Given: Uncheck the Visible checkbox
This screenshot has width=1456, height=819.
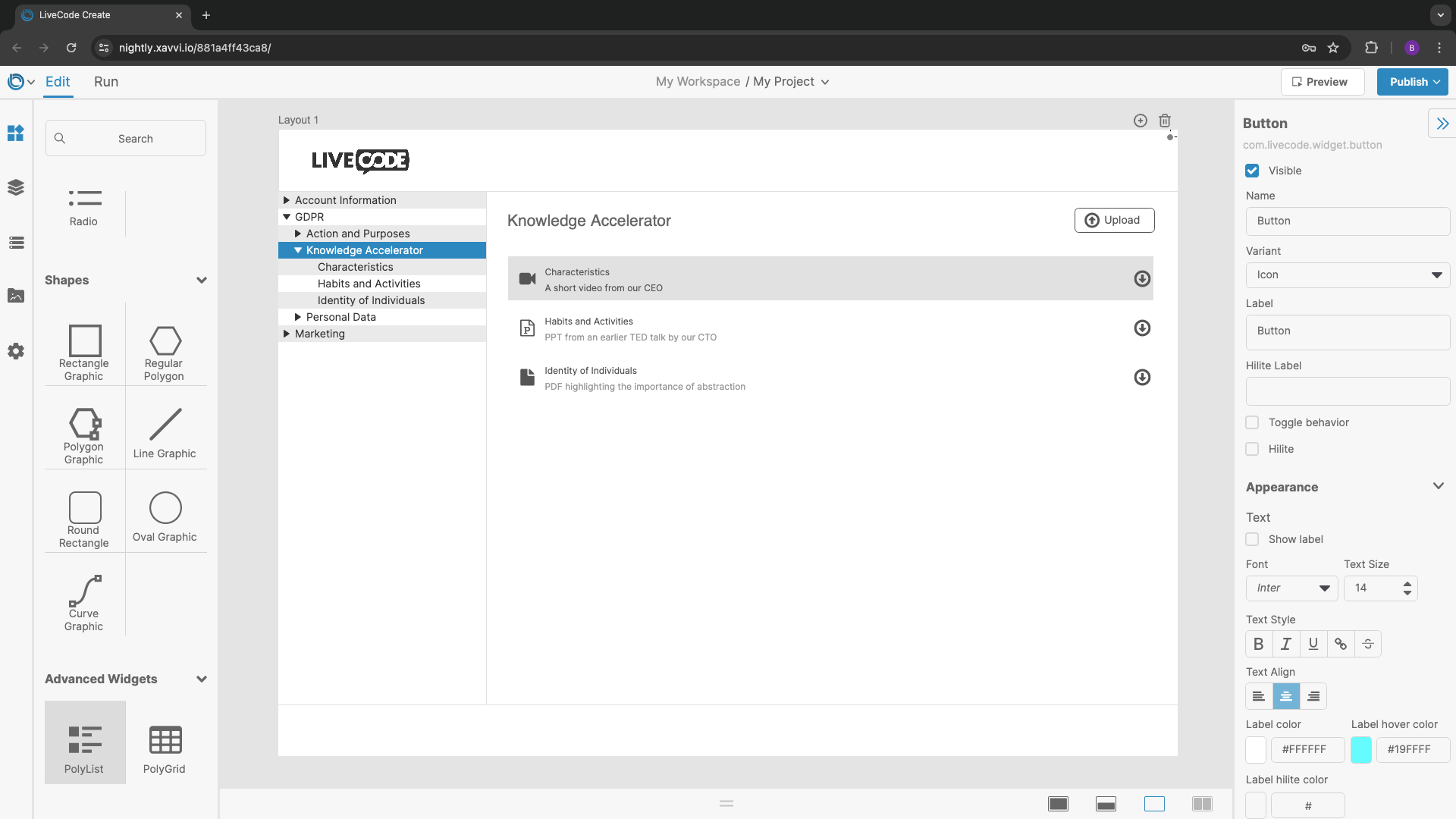Looking at the screenshot, I should 1252,171.
